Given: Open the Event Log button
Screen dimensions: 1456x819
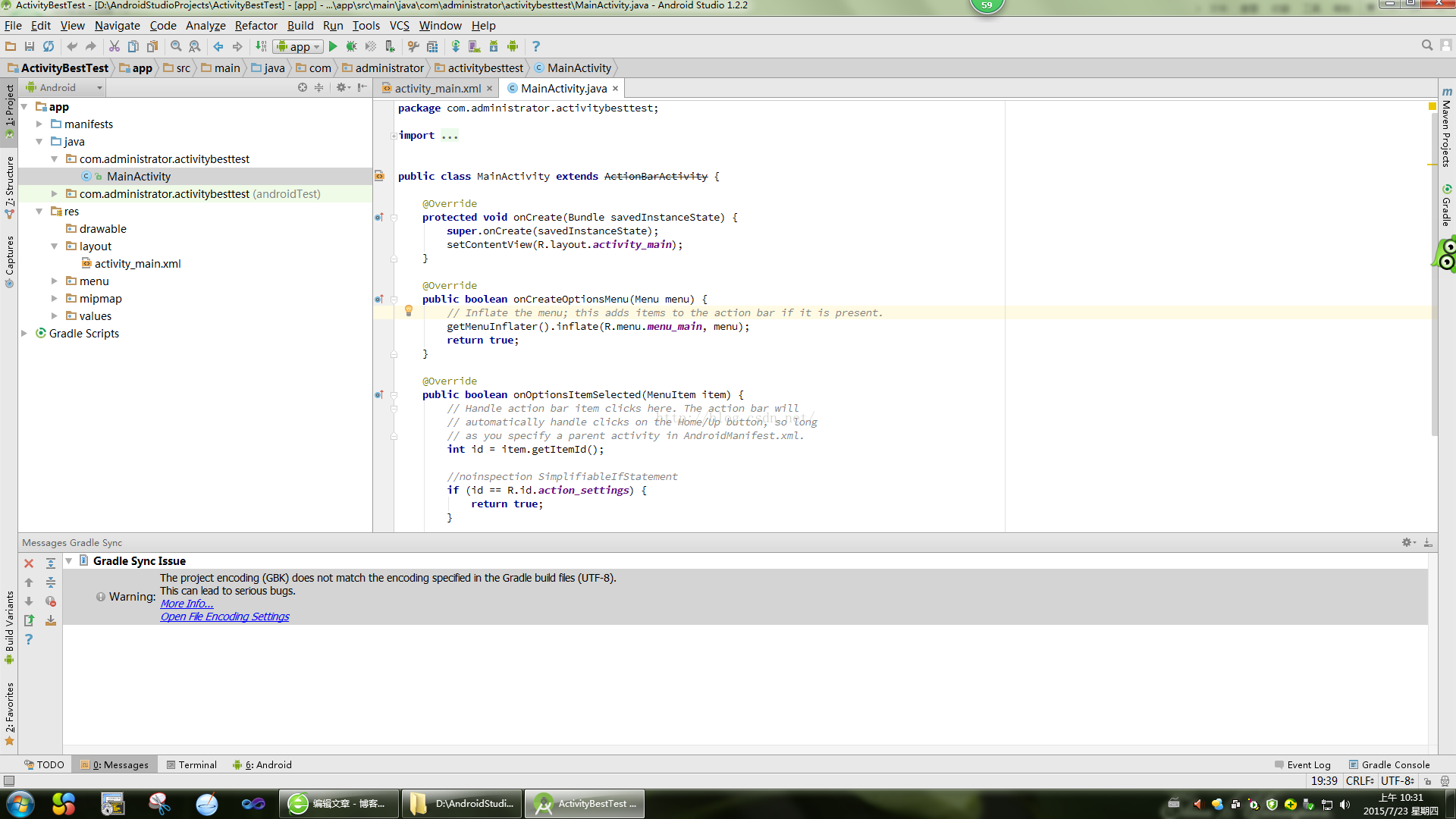Looking at the screenshot, I should click(x=1302, y=764).
